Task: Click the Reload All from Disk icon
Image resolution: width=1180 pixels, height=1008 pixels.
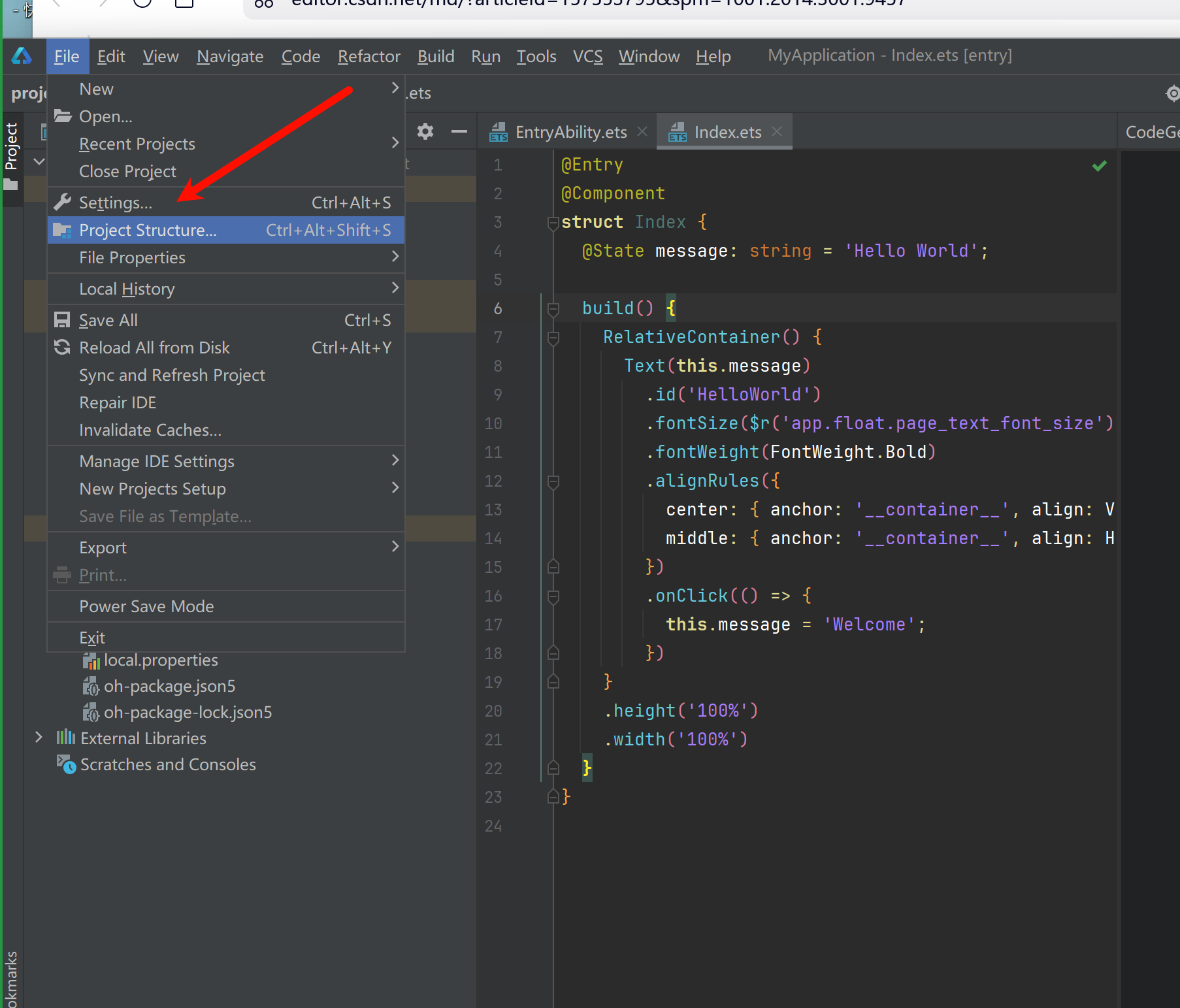Action: 63,348
